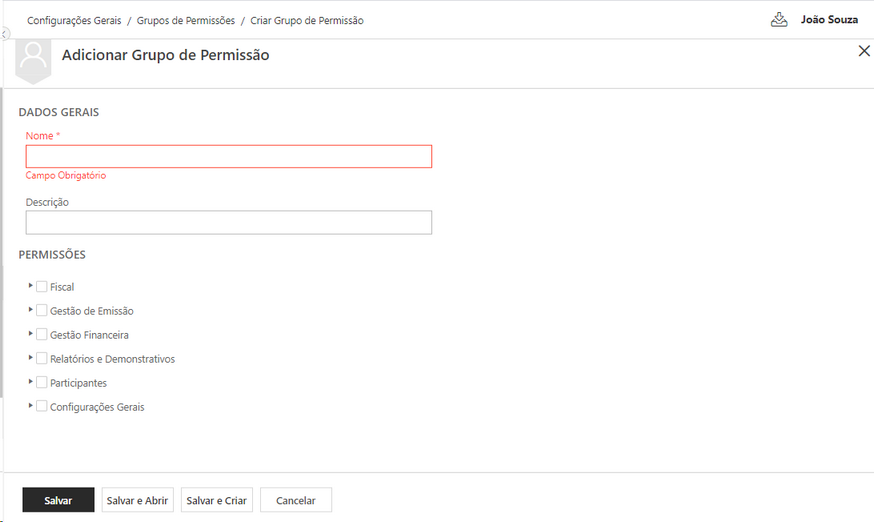Expand Relatórios e Demonstrativos tree arrow

[31, 358]
